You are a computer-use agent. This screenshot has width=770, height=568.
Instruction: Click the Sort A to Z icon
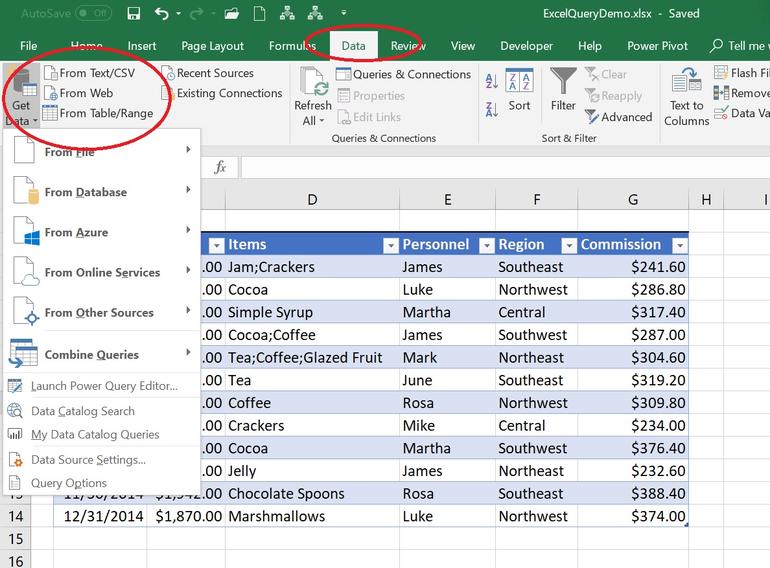[x=491, y=82]
